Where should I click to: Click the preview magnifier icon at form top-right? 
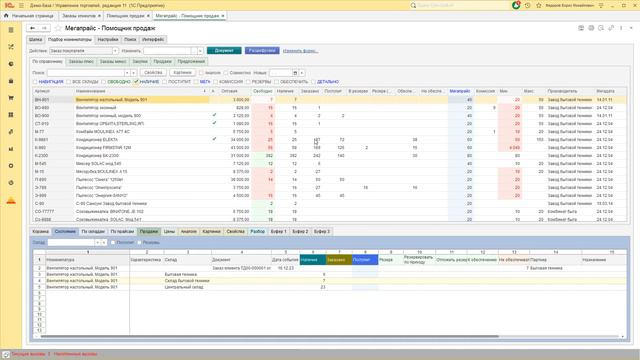pos(601,28)
